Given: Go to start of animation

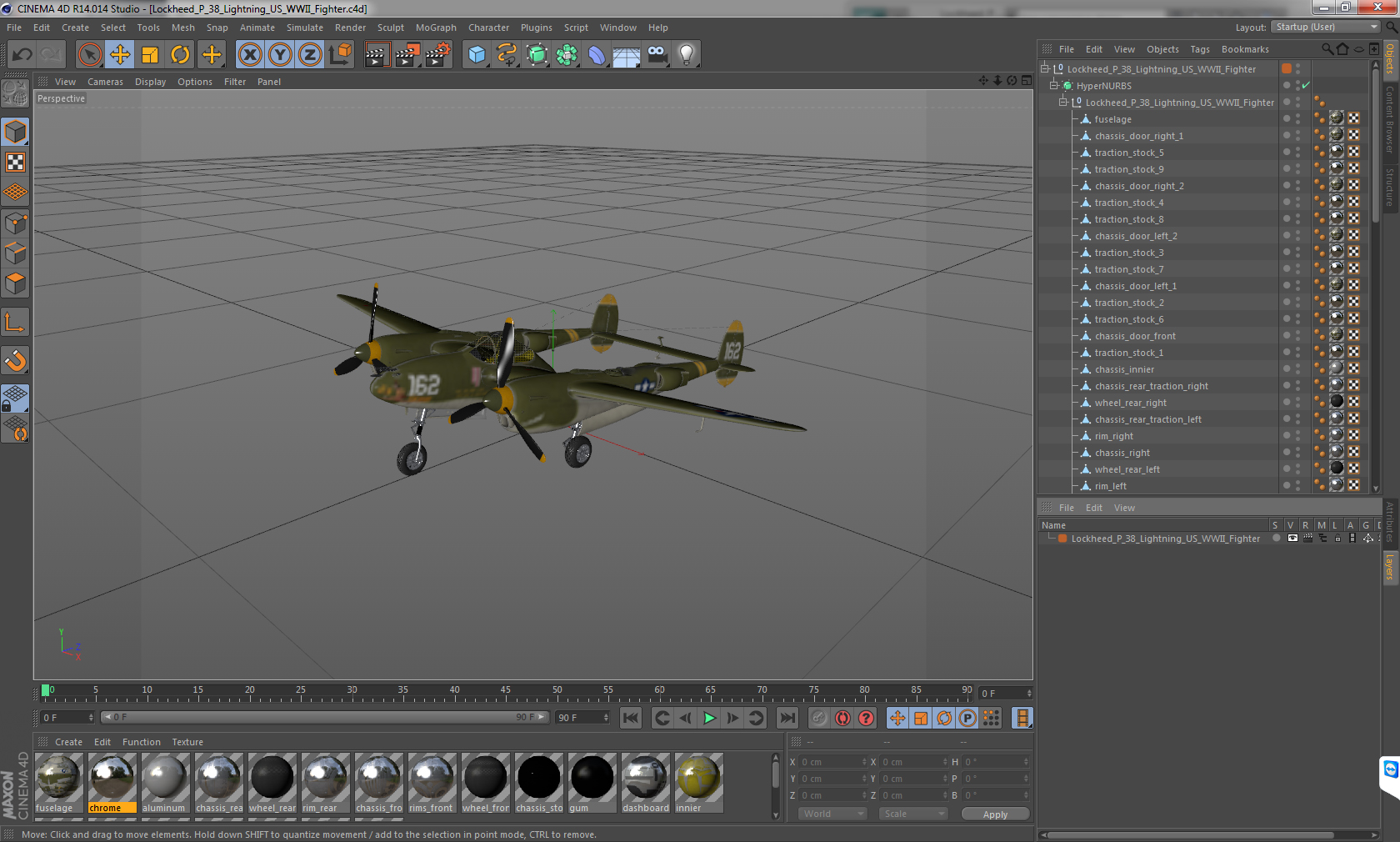Looking at the screenshot, I should pyautogui.click(x=631, y=718).
